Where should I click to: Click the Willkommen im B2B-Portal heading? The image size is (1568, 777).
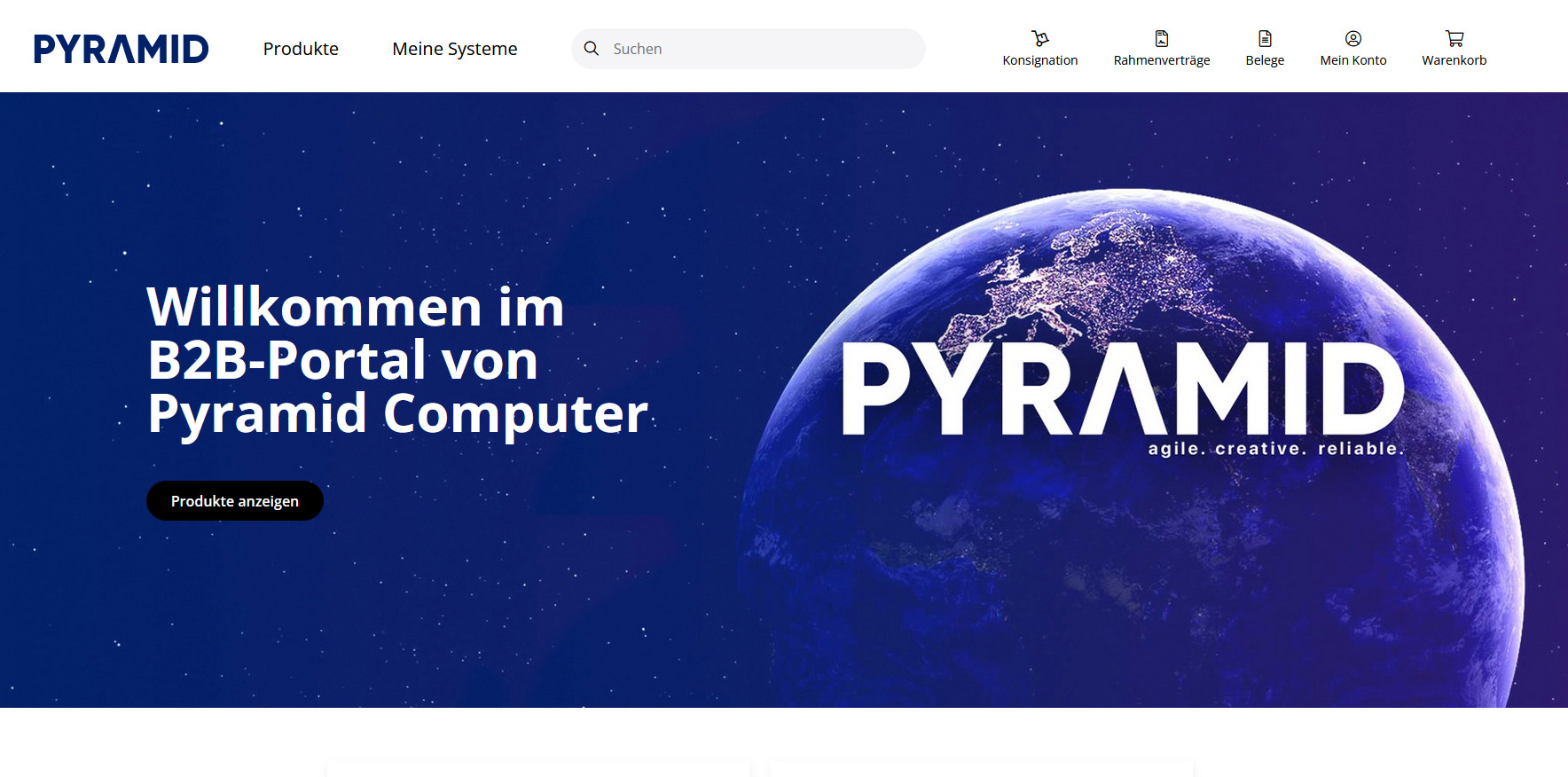click(x=397, y=360)
